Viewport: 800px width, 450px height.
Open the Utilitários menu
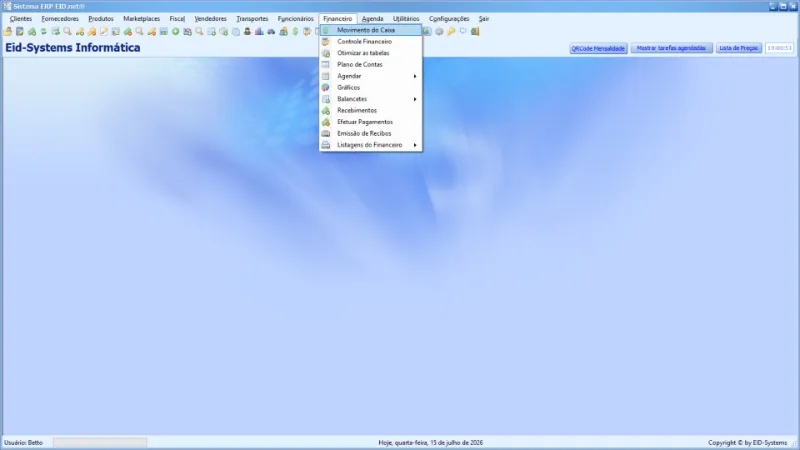pos(406,18)
